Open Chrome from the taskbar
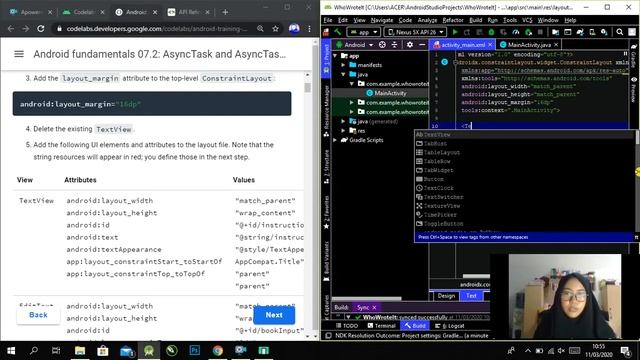The width and height of the screenshot is (640, 360). click(218, 350)
